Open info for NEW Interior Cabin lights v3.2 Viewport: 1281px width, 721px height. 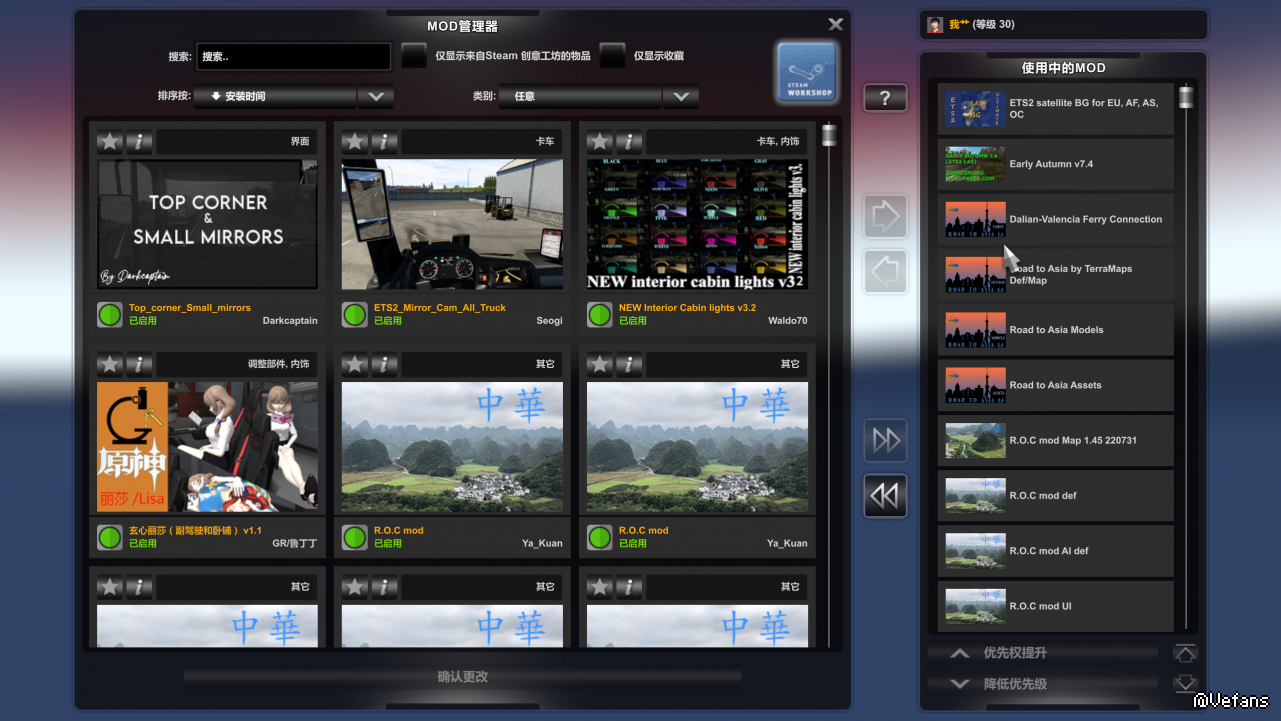(x=629, y=142)
